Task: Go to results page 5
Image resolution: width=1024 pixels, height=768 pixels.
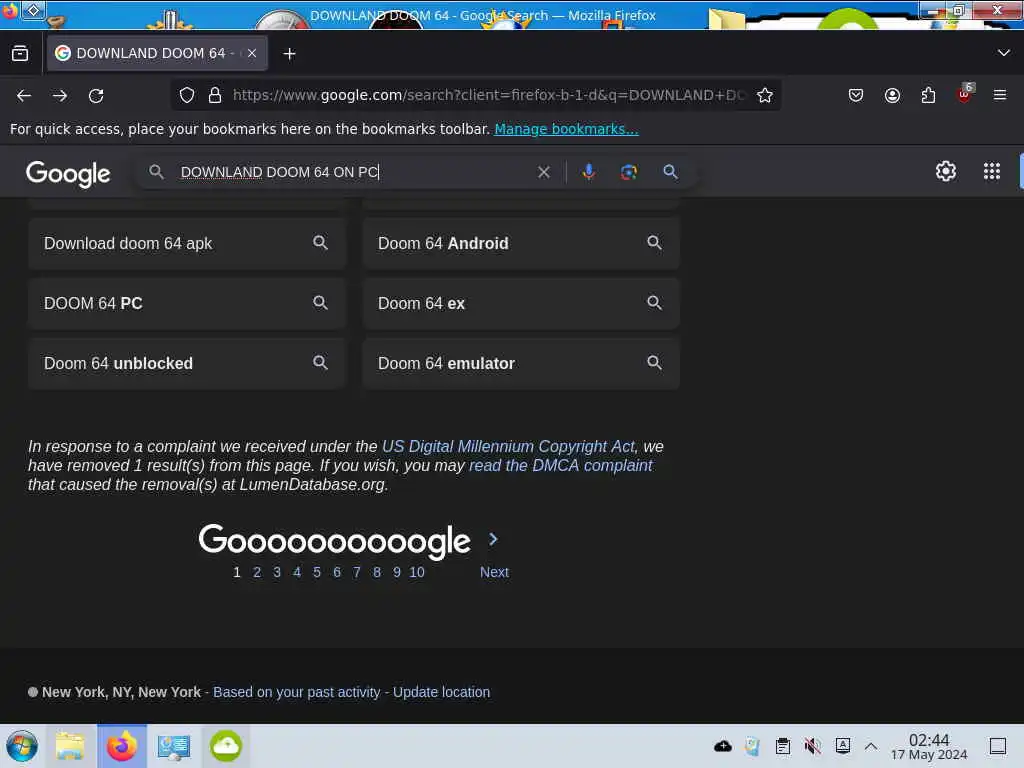Action: [x=317, y=572]
